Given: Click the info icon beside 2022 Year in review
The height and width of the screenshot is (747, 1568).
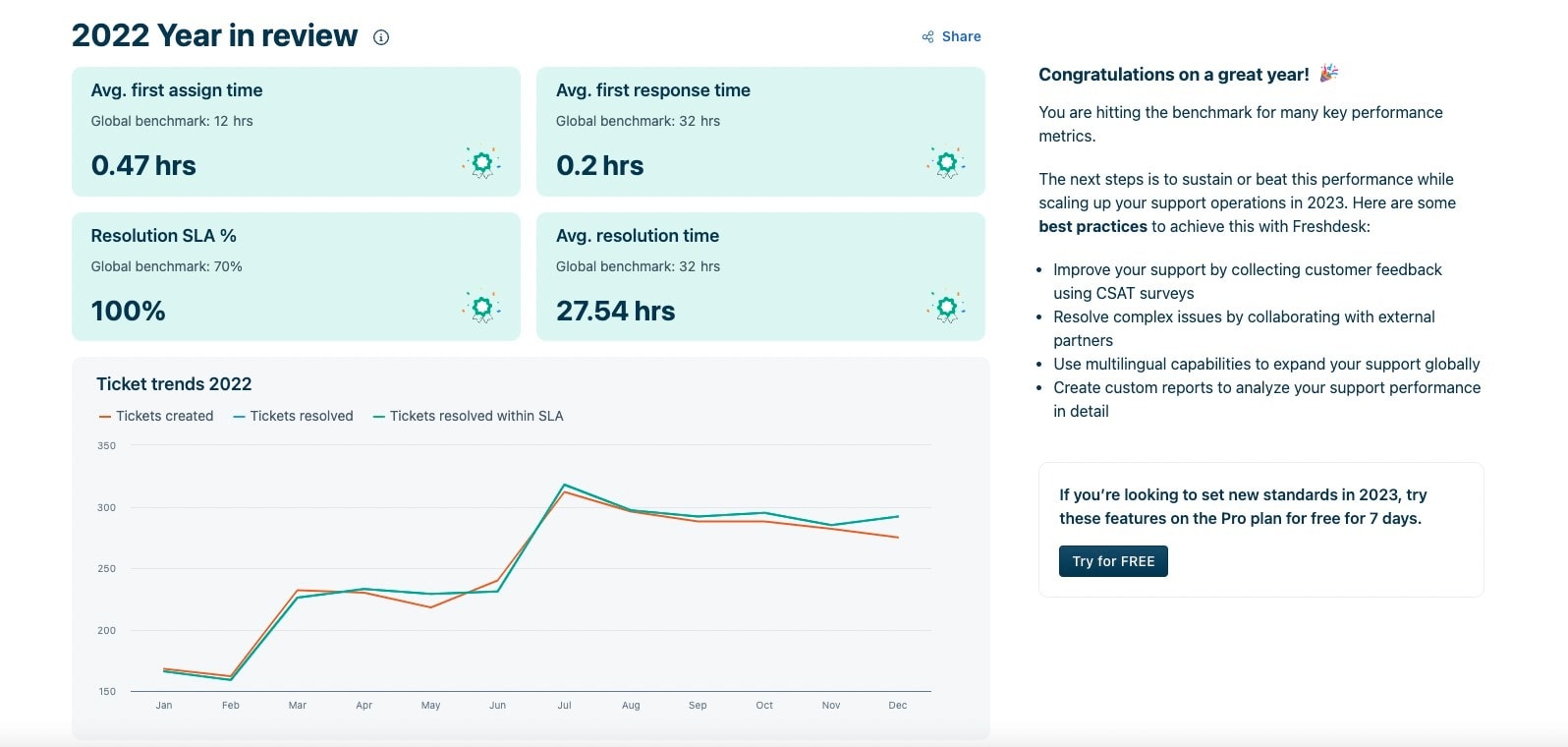Looking at the screenshot, I should pyautogui.click(x=381, y=37).
